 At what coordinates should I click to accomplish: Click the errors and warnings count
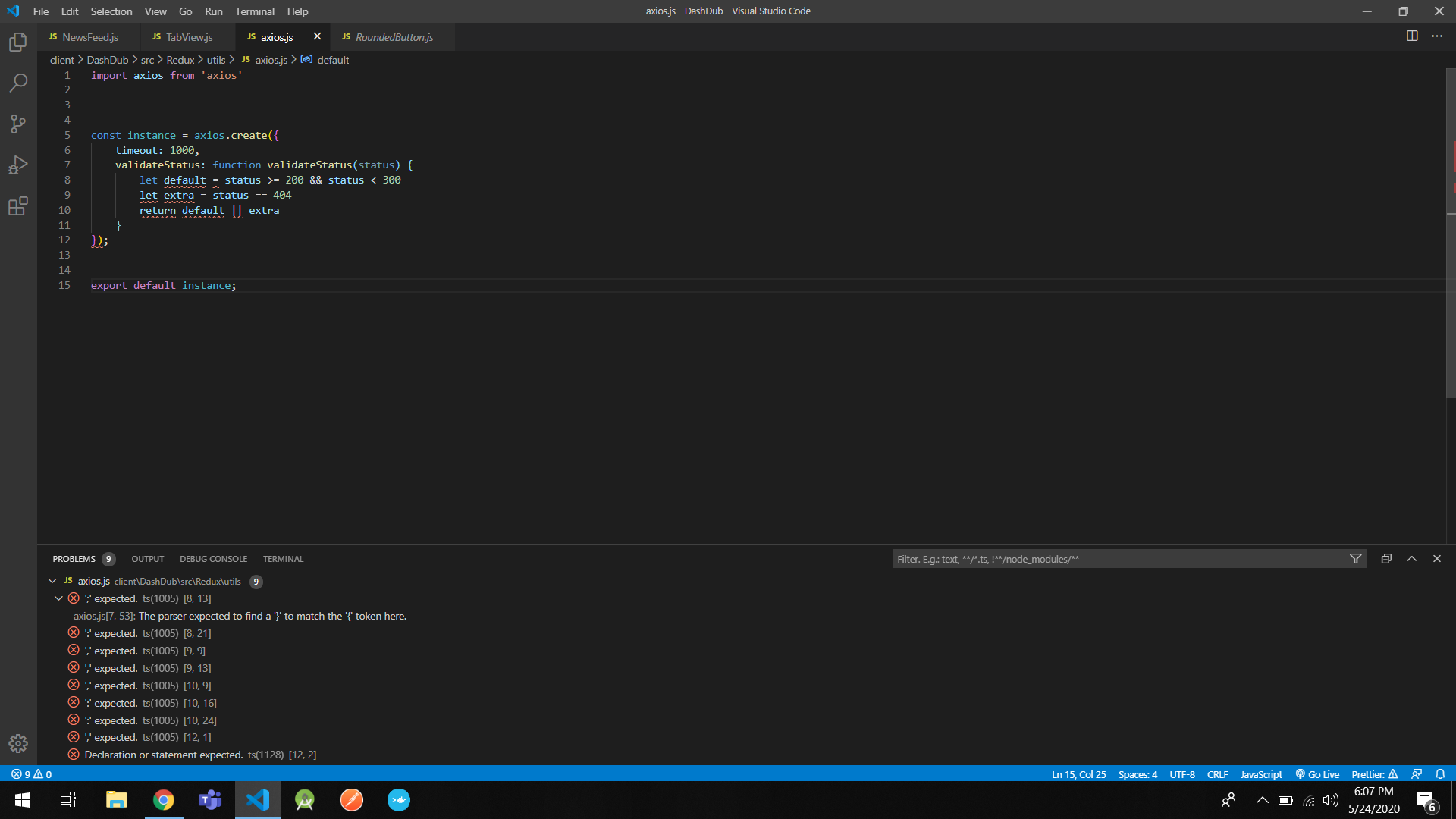pos(31,774)
